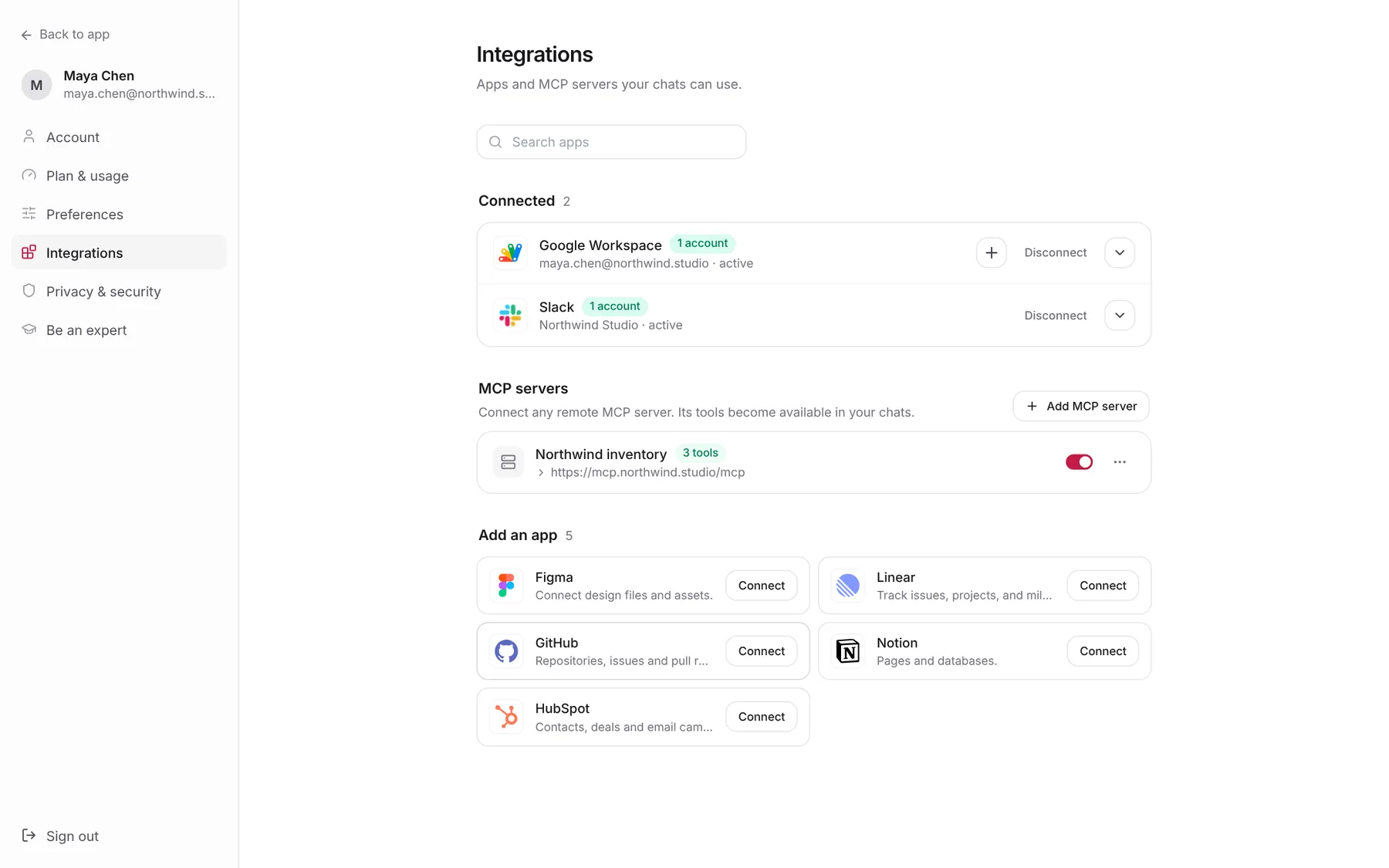
Task: Click the Notion logo icon
Action: (x=847, y=651)
